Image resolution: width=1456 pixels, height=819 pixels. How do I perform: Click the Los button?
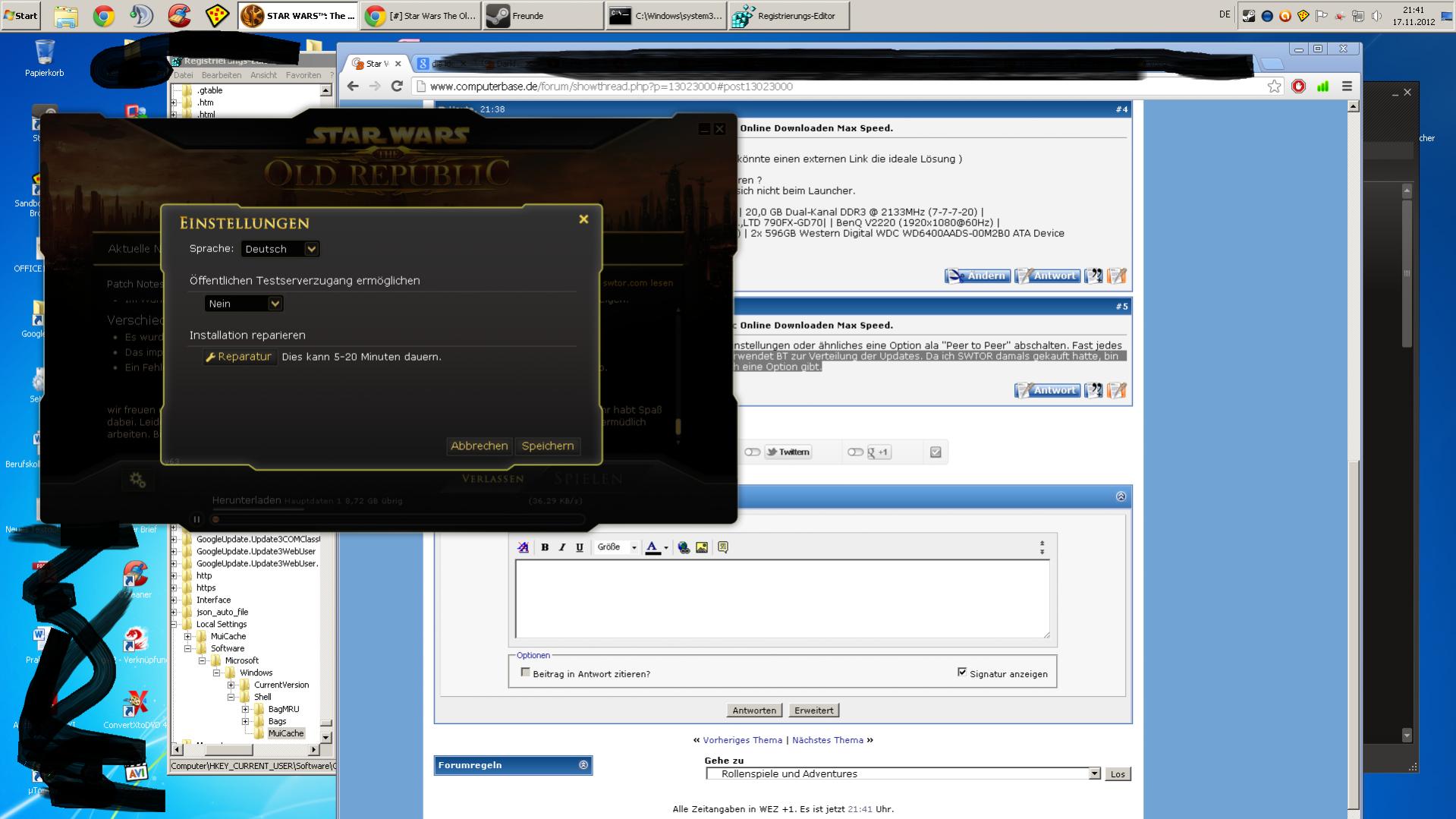(1118, 774)
